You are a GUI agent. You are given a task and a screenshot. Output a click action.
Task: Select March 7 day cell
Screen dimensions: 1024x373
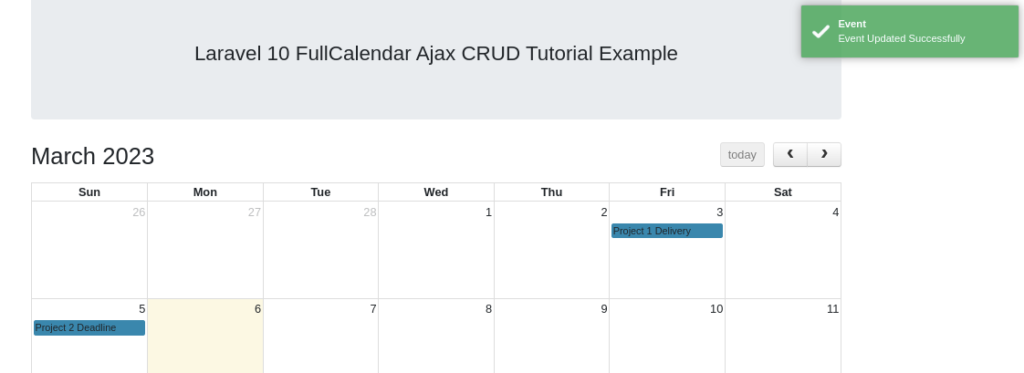click(321, 336)
